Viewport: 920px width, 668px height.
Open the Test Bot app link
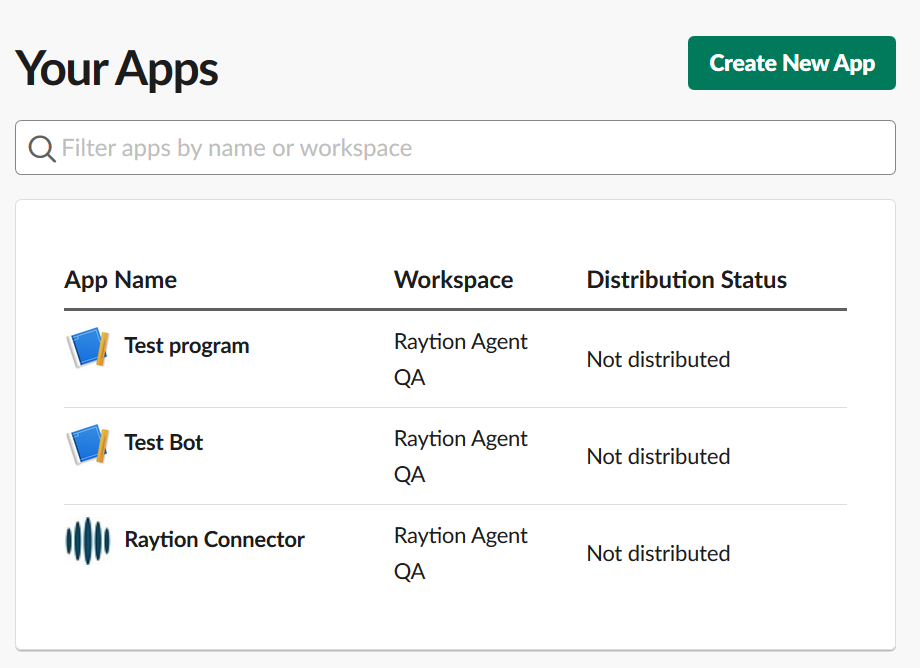tap(164, 443)
